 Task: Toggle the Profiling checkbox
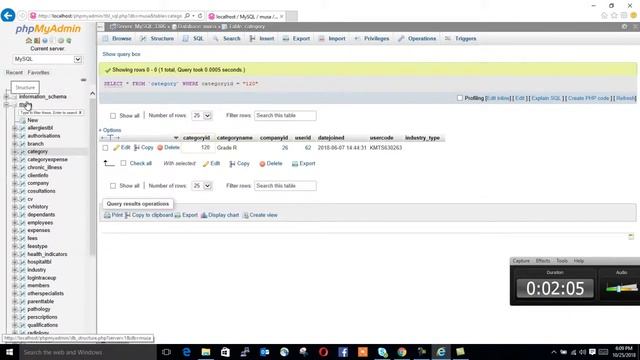(460, 98)
